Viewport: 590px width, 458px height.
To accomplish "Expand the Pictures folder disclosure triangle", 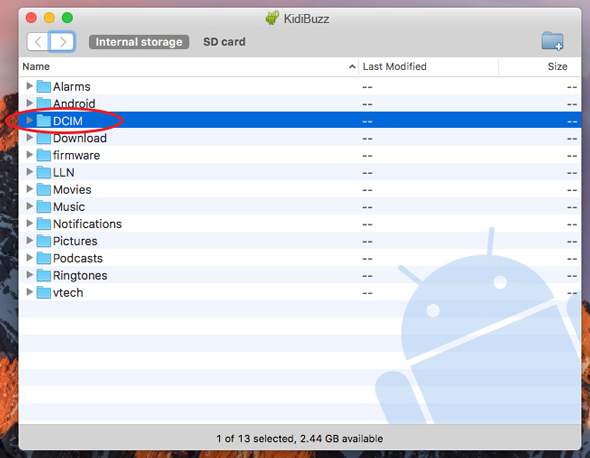I will point(29,240).
